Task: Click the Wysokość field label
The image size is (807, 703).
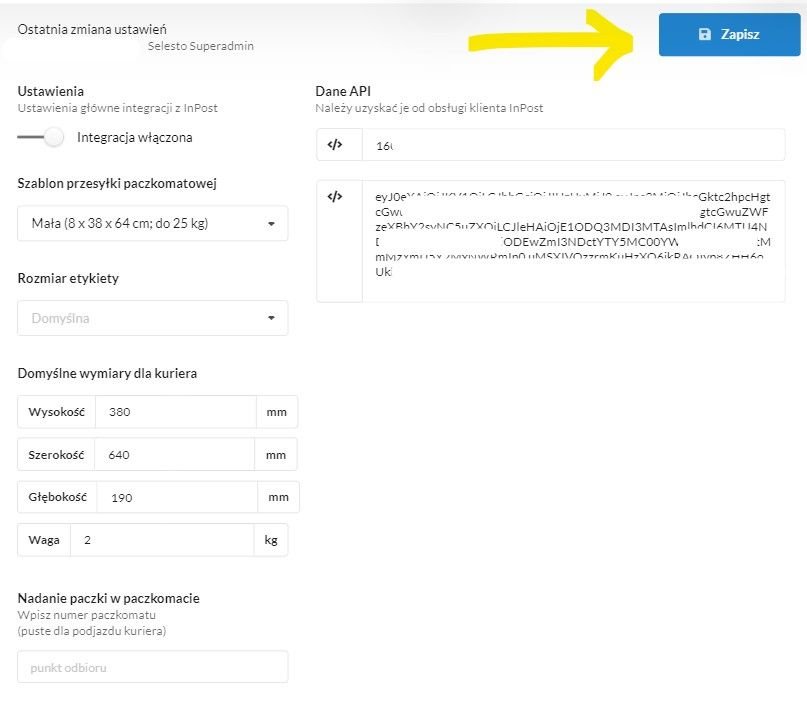Action: click(x=57, y=412)
